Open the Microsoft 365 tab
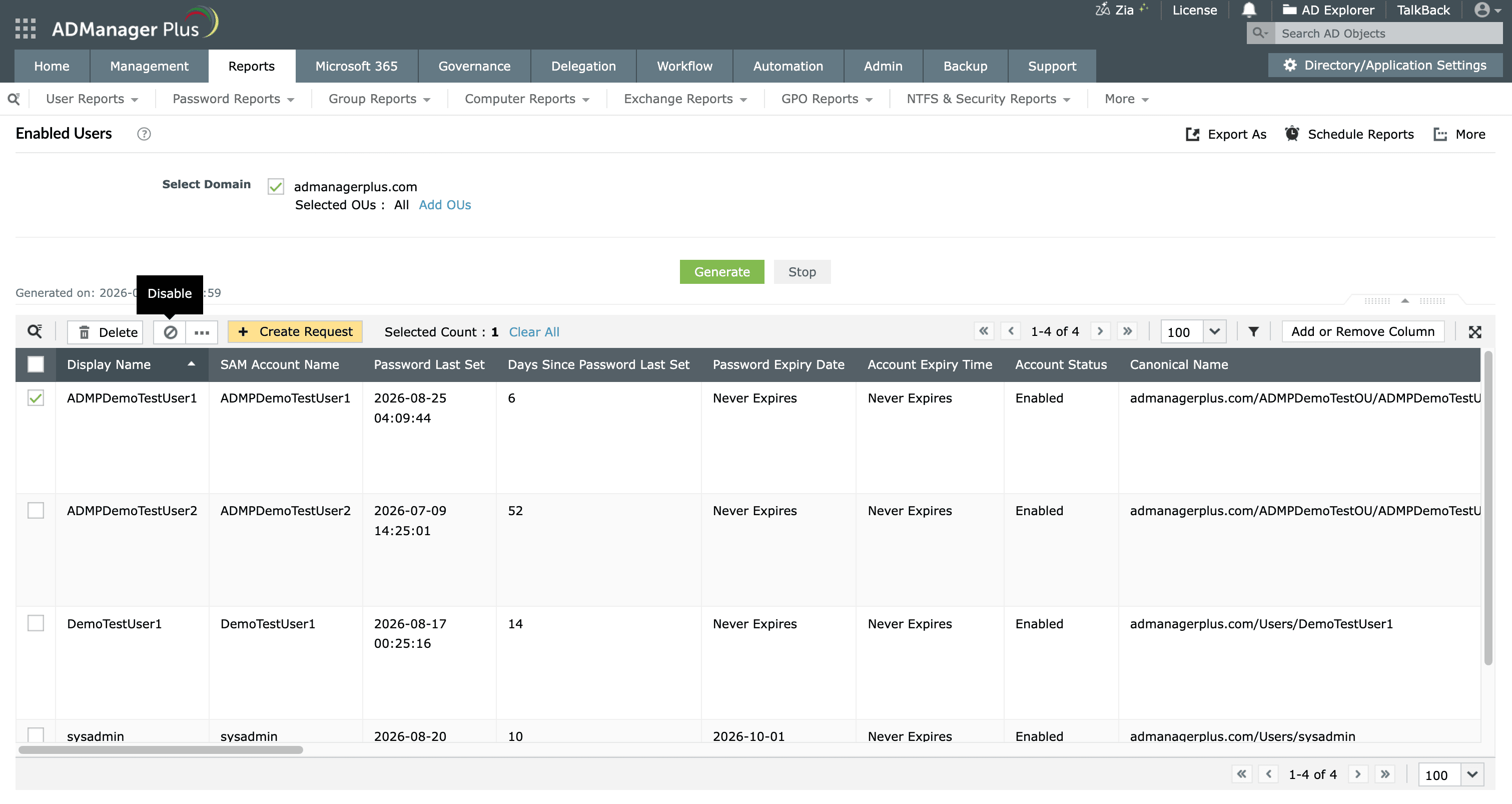 356,67
